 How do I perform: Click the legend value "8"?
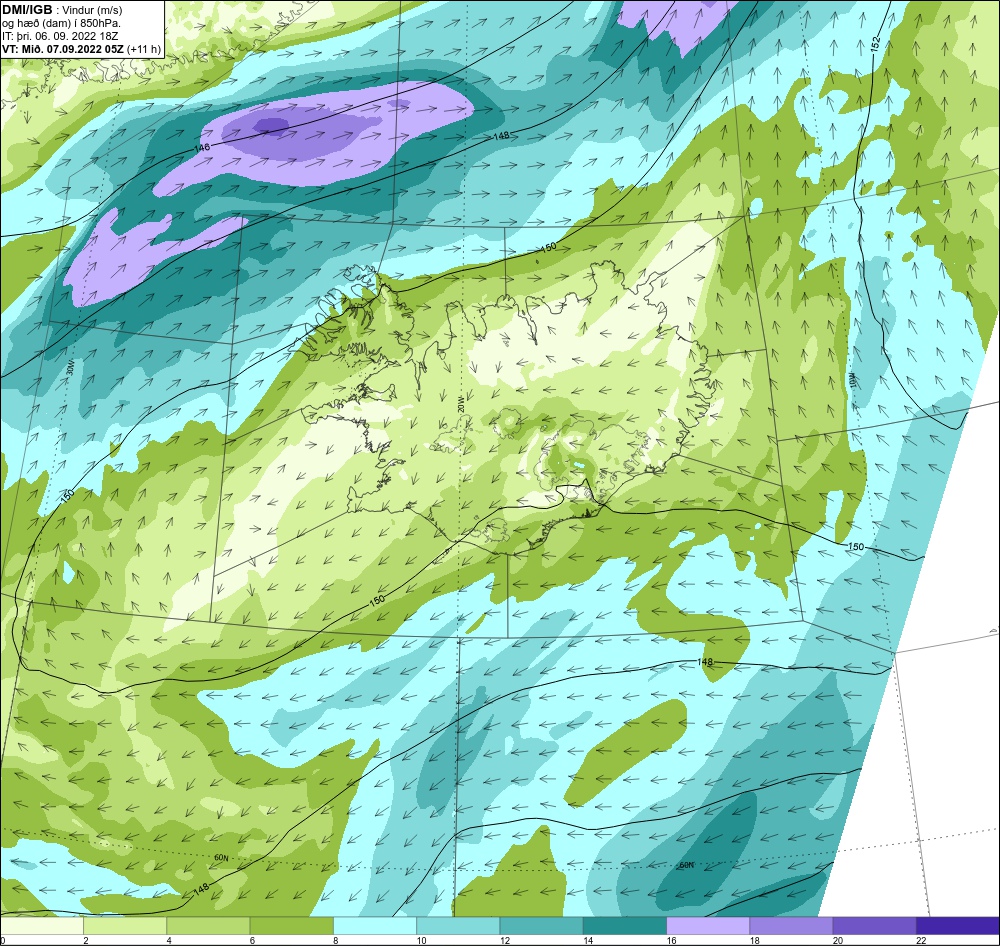[x=336, y=940]
